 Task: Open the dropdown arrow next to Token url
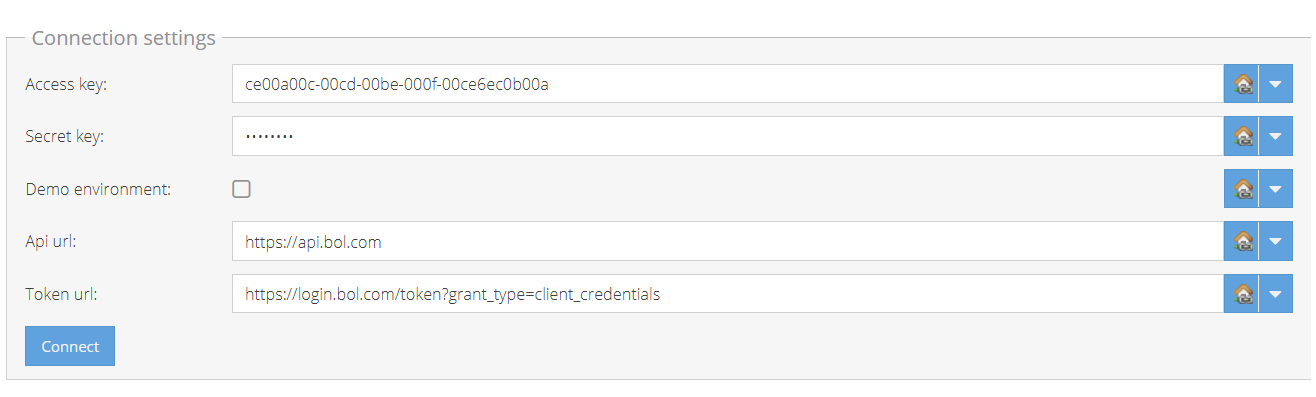(1275, 294)
